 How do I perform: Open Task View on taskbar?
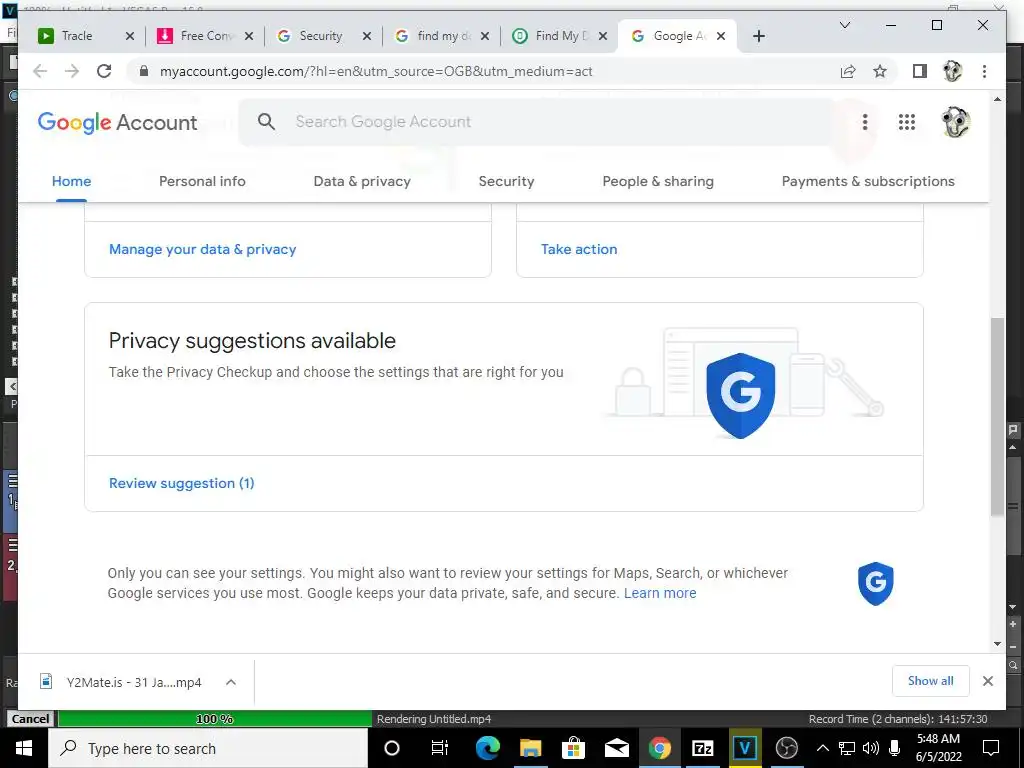[x=440, y=748]
